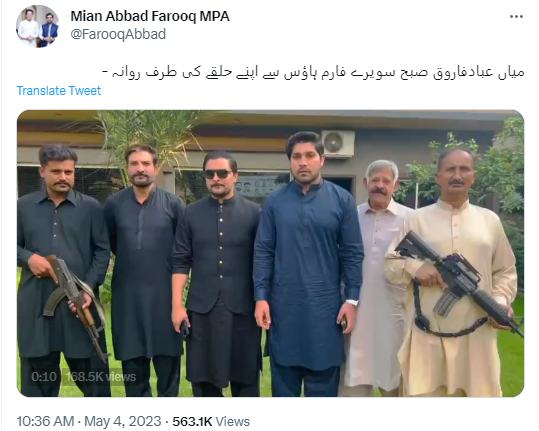Click the Urdu tweet text
The image size is (539, 431).
pyautogui.click(x=314, y=73)
